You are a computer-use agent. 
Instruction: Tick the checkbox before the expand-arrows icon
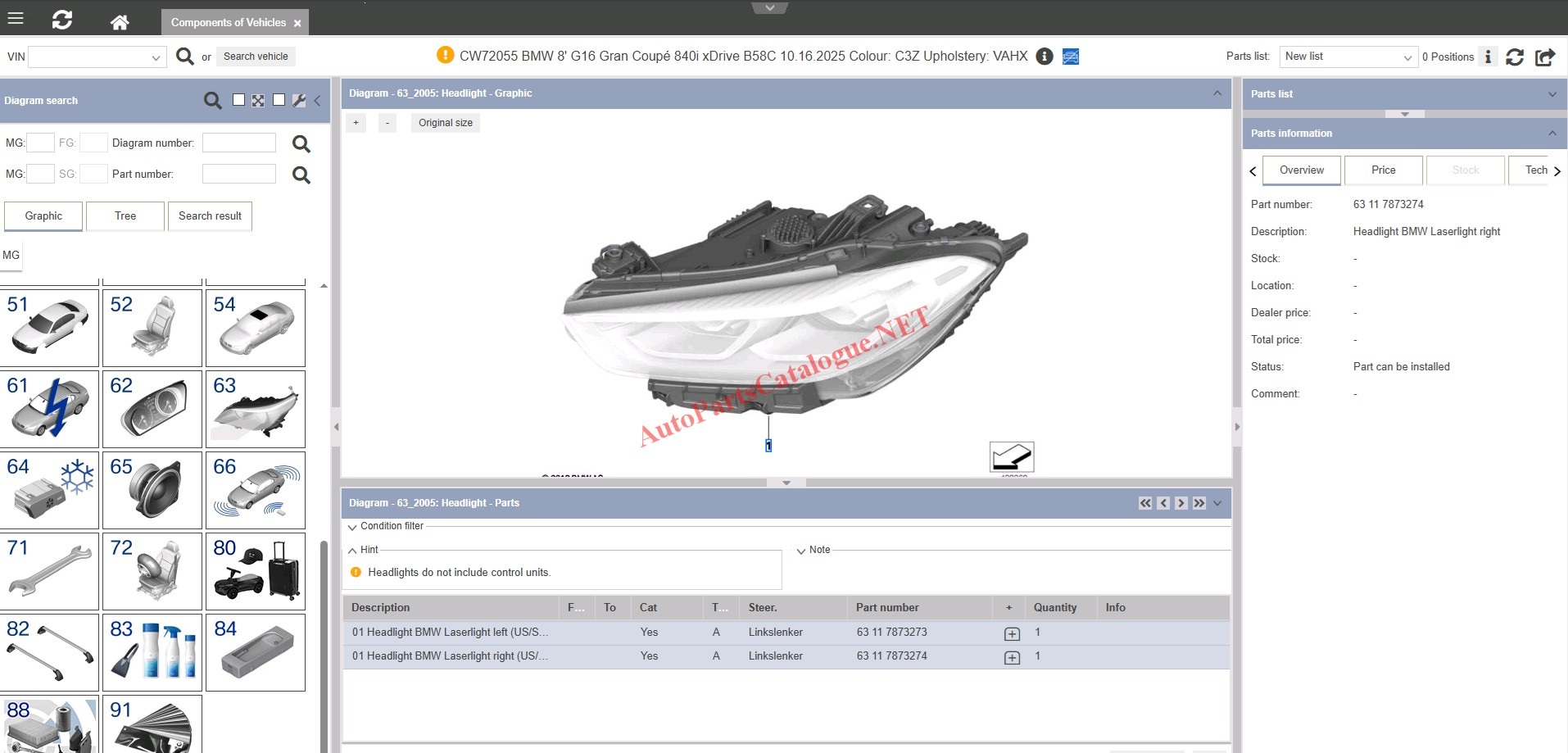238,100
